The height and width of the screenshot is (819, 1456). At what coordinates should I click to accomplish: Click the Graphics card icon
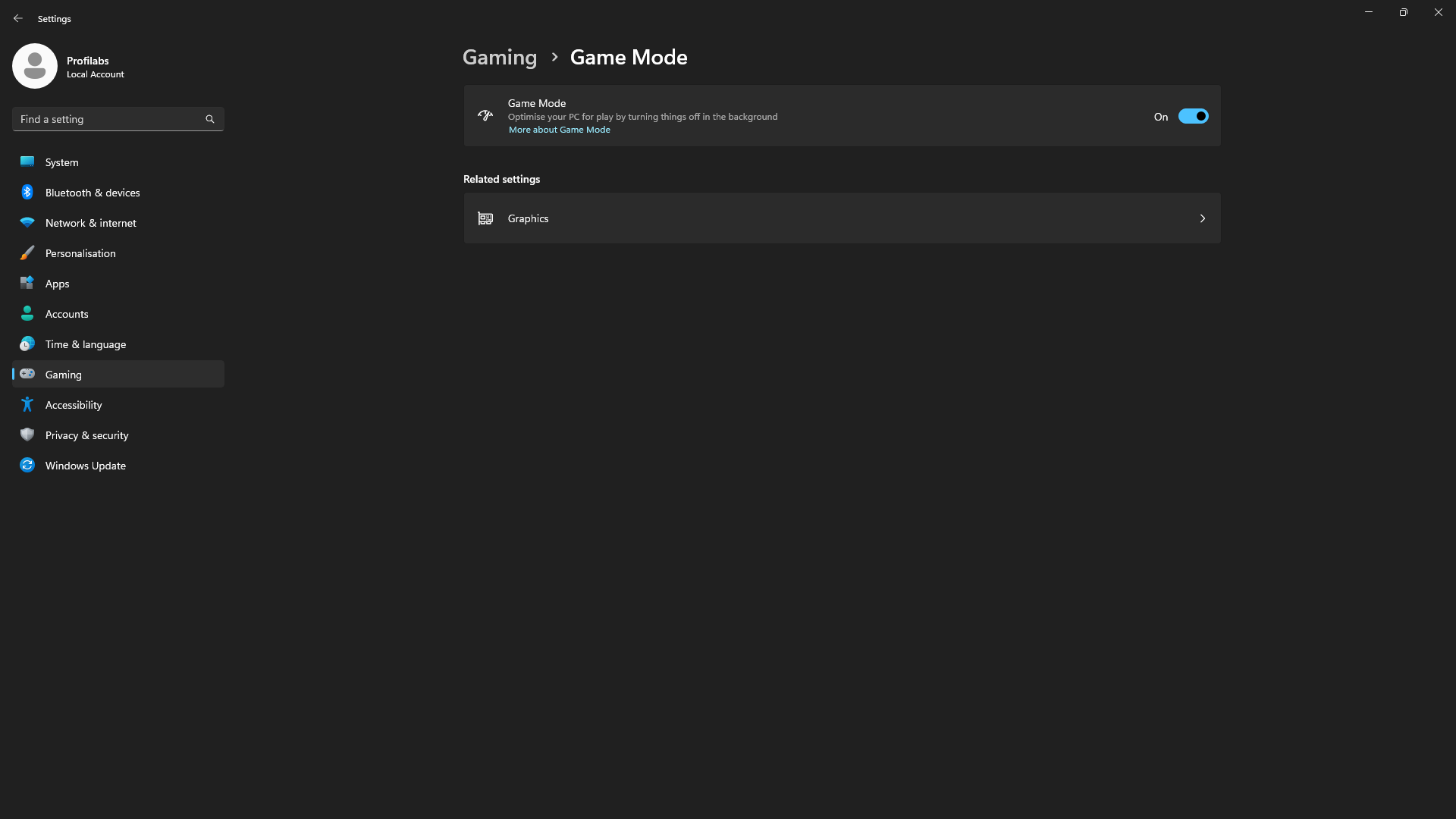485,218
